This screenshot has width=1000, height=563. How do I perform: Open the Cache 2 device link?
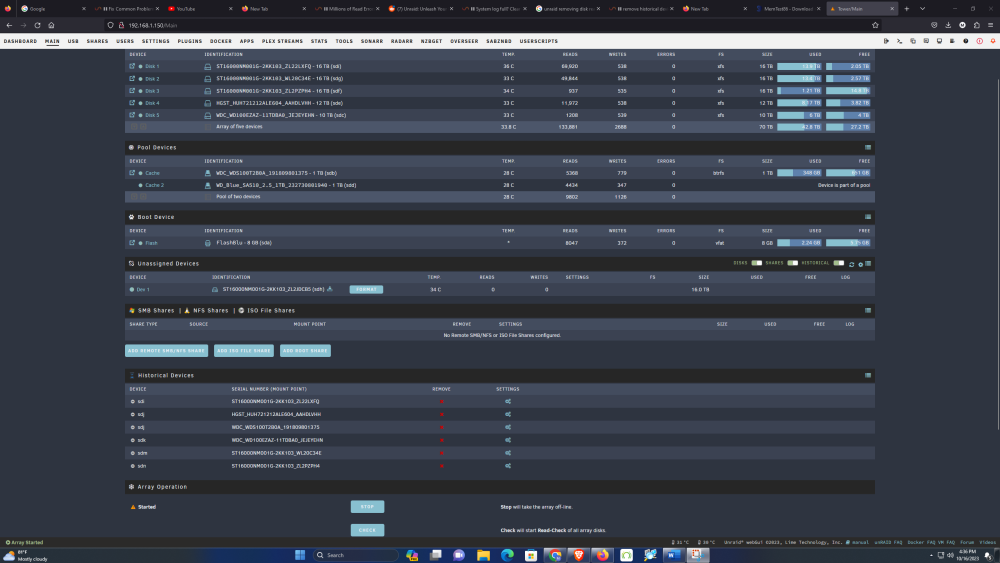(x=154, y=185)
